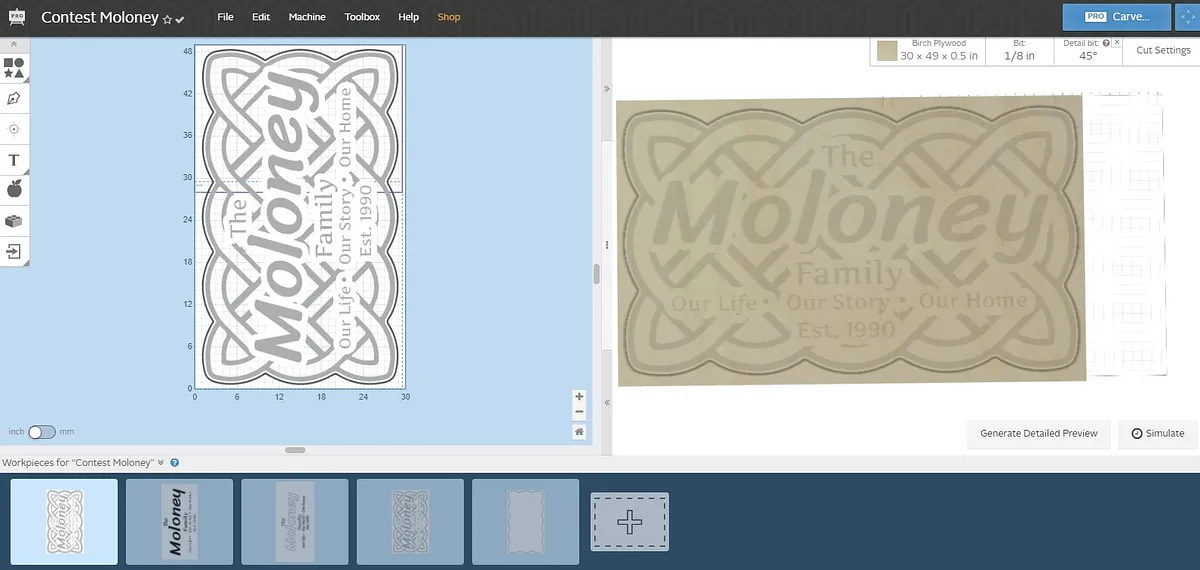Select the Pen drawing tool
1200x570 pixels.
(x=14, y=98)
